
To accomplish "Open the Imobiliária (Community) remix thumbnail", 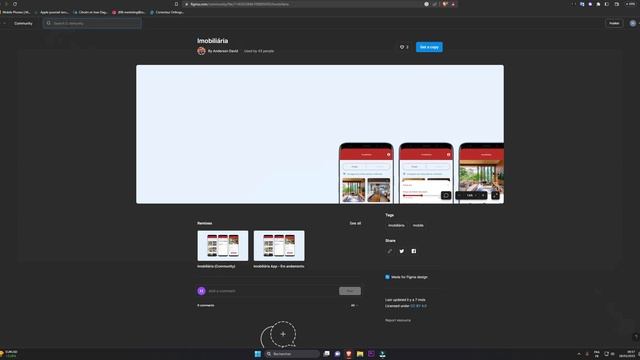I will [223, 246].
